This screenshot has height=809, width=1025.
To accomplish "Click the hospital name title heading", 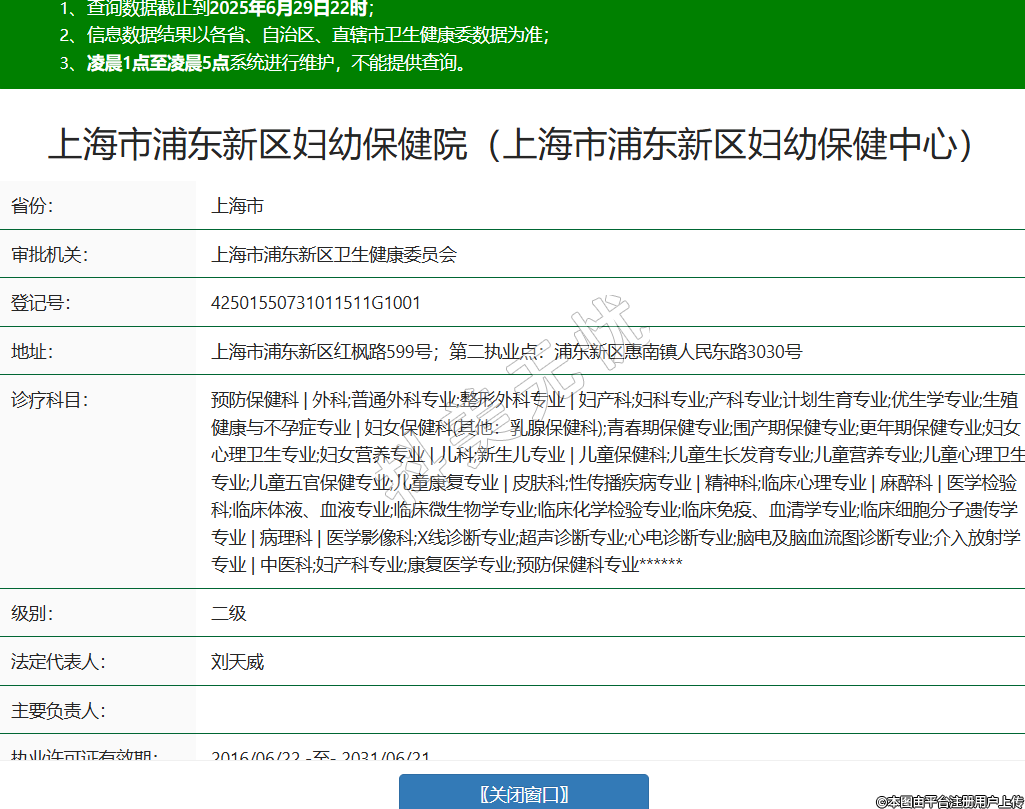I will [x=512, y=144].
